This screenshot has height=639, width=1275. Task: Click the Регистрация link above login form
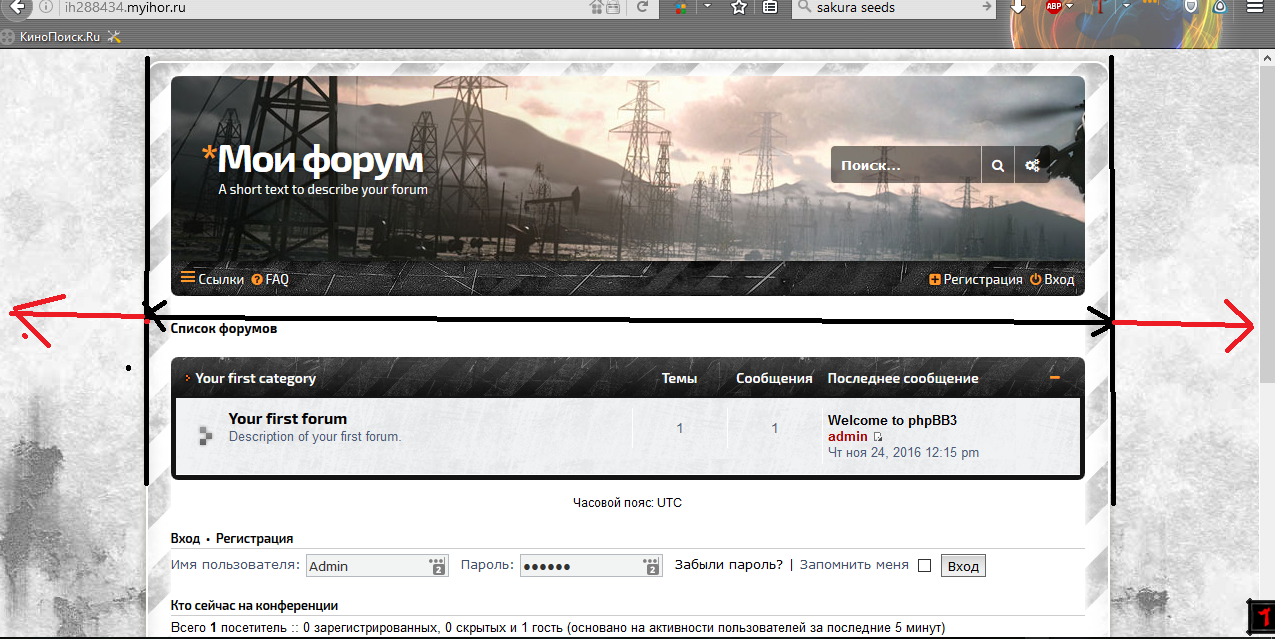(255, 538)
